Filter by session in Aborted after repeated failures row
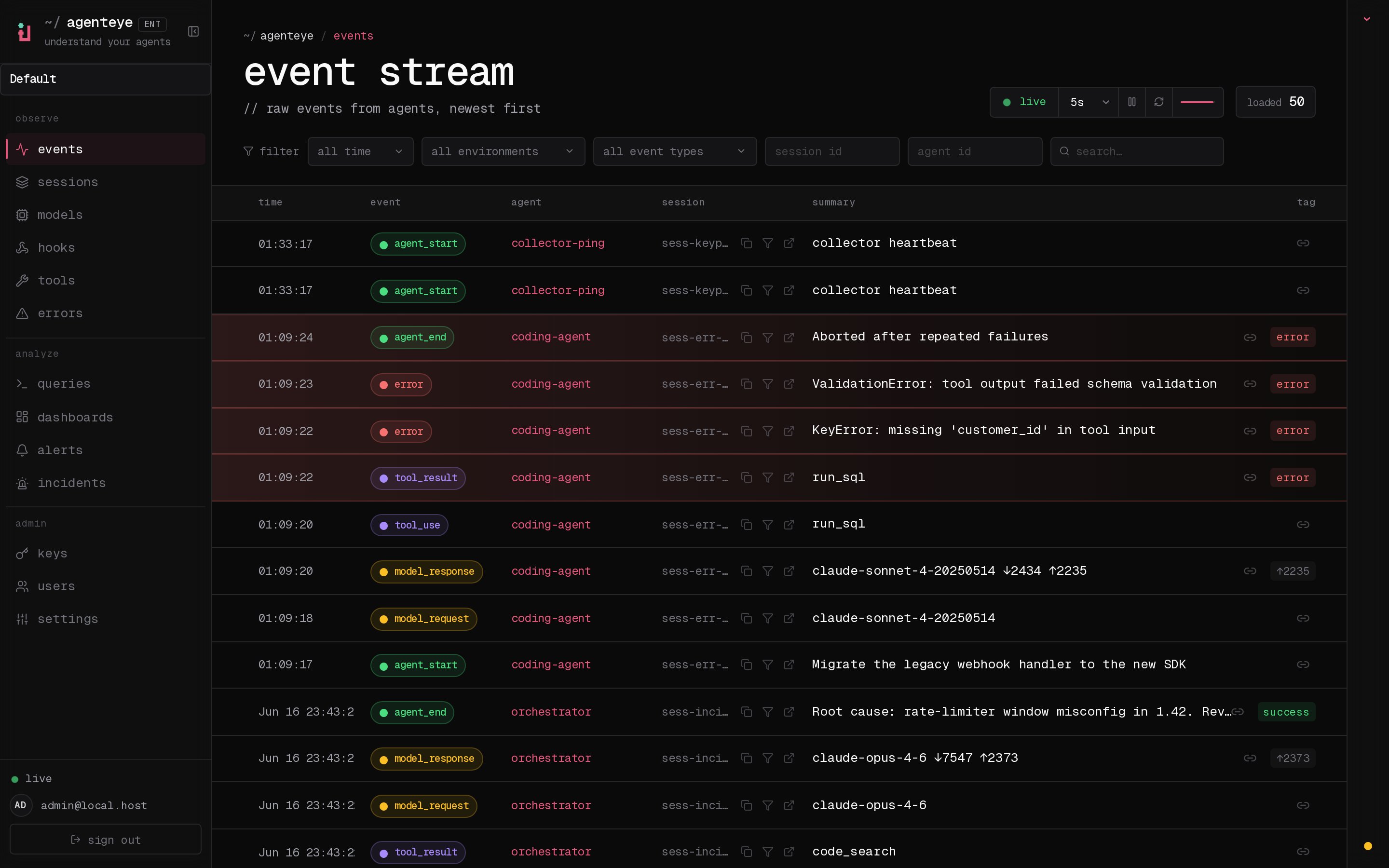The image size is (1389, 868). coord(767,338)
